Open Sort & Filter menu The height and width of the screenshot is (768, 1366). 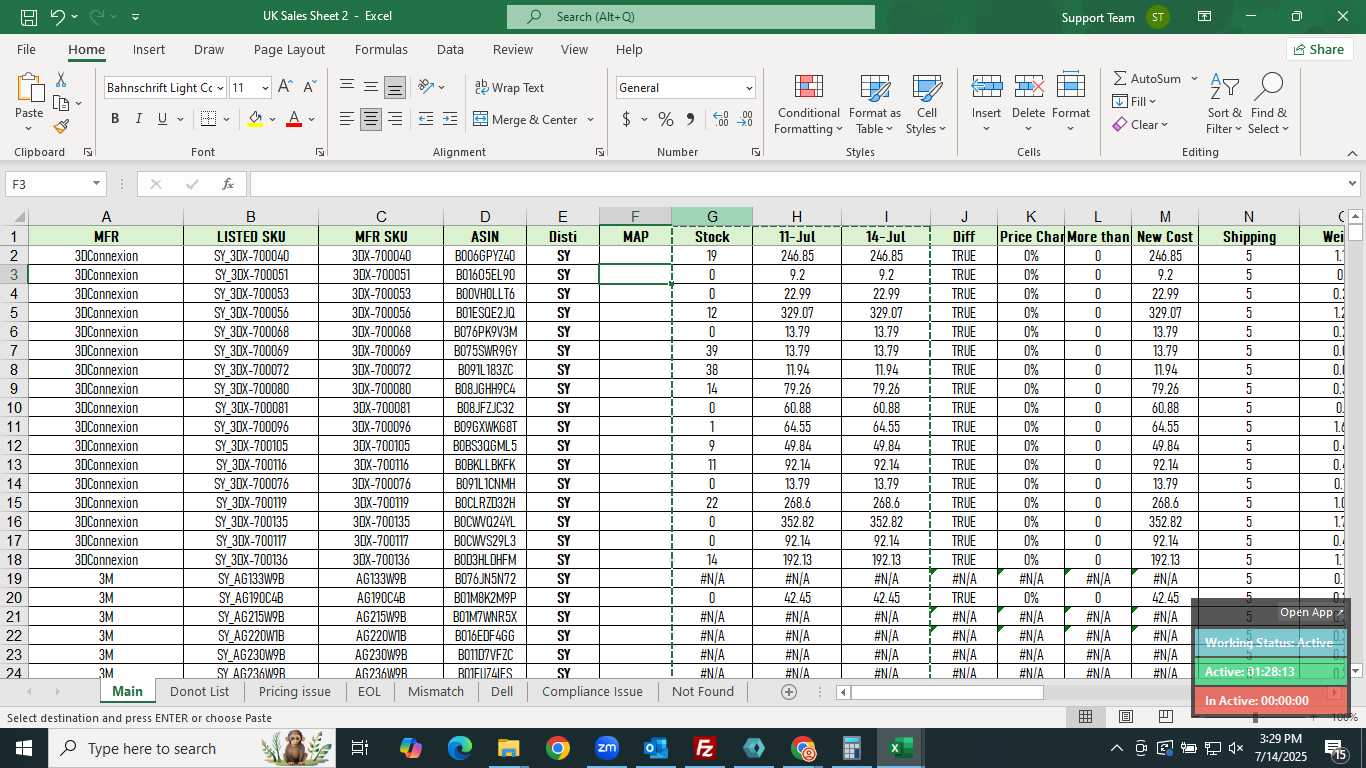1224,104
